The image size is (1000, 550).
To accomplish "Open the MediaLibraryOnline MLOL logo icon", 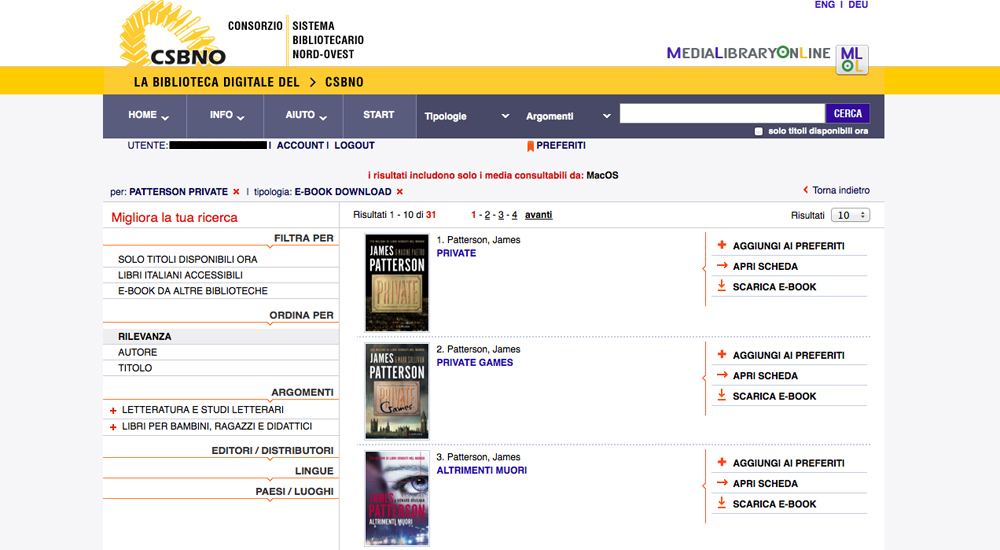I will 852,59.
